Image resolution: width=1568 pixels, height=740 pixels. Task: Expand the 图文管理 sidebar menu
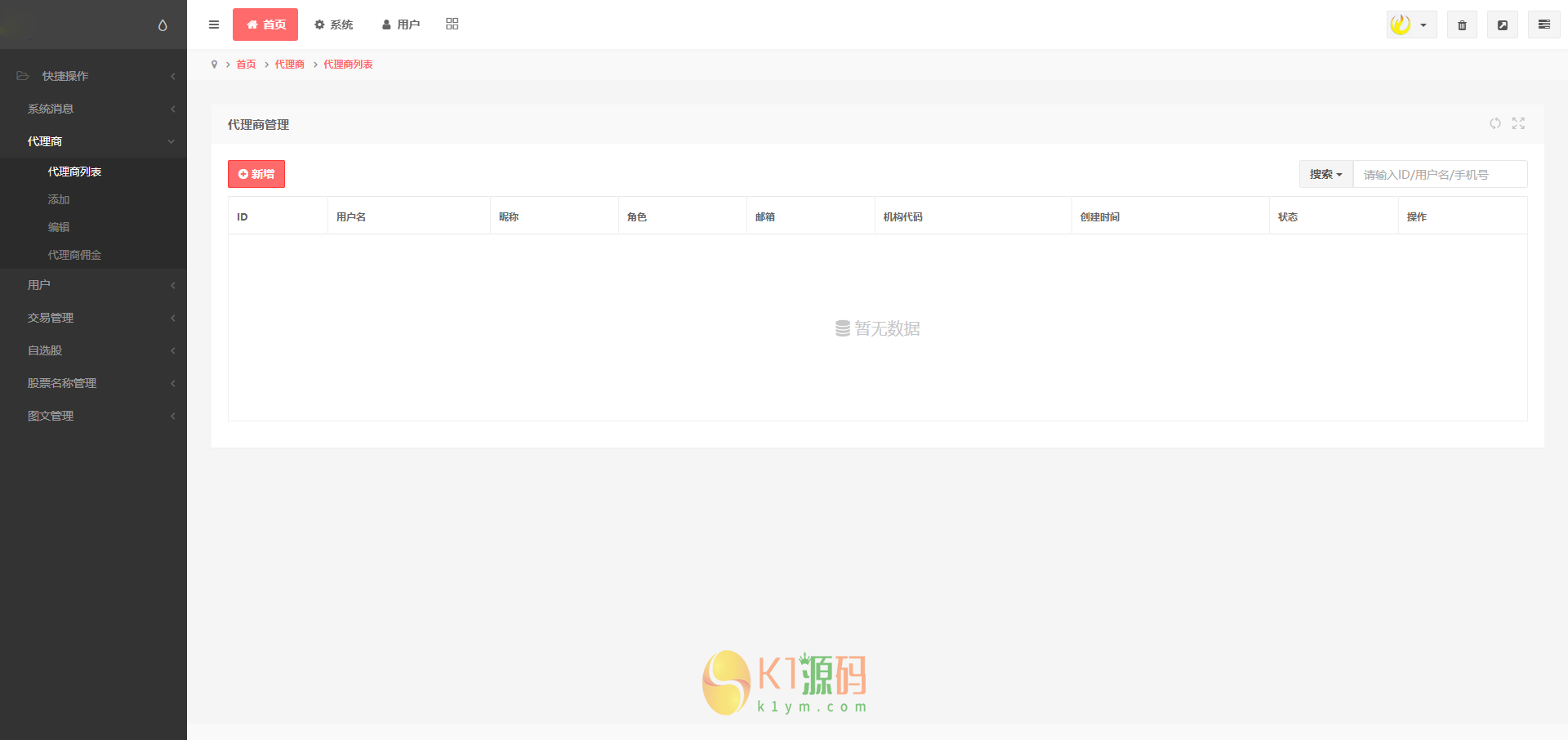tap(93, 416)
